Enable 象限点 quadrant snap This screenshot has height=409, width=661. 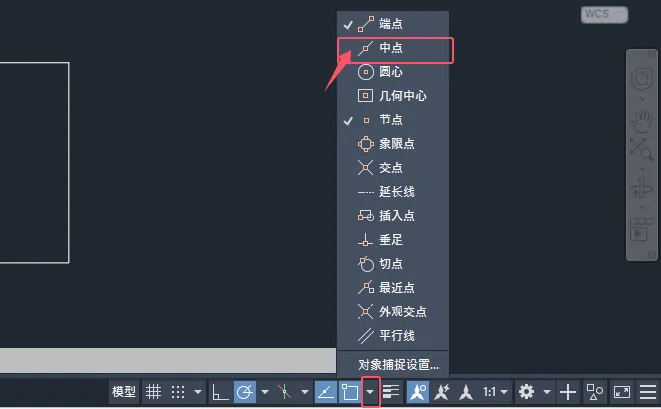(x=393, y=144)
